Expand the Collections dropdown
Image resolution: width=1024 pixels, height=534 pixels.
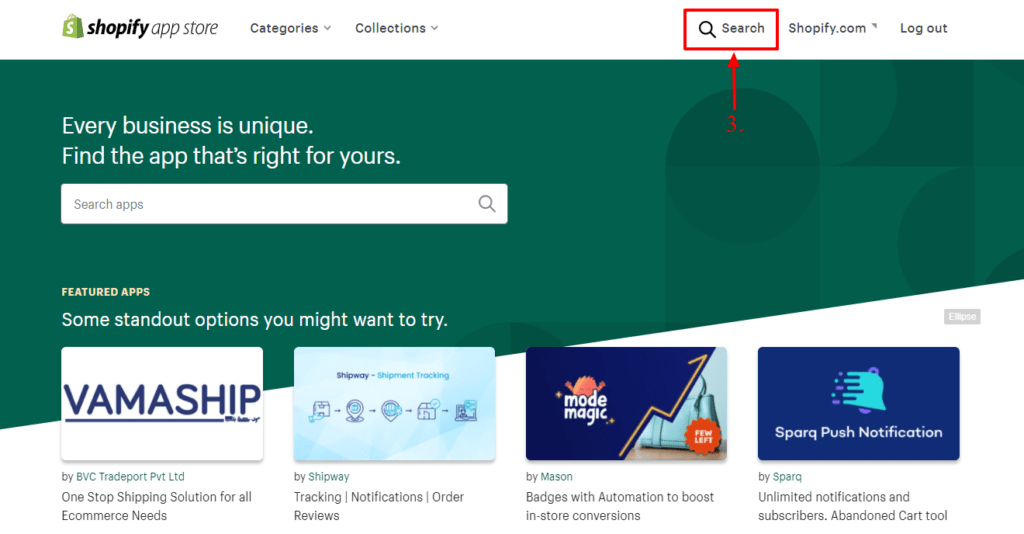click(x=396, y=28)
